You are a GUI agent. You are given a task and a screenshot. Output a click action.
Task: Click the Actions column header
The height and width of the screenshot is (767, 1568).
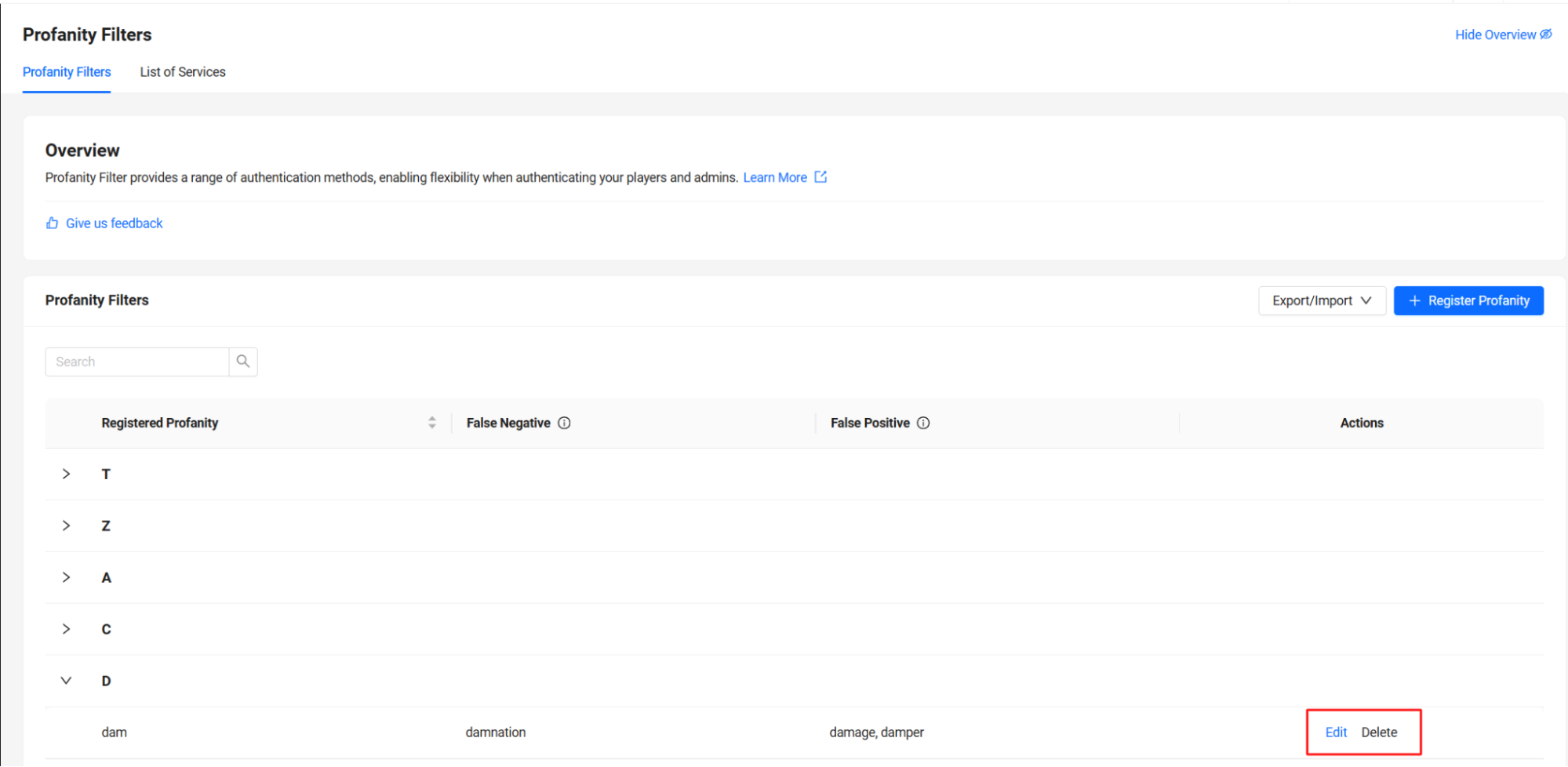(x=1362, y=423)
